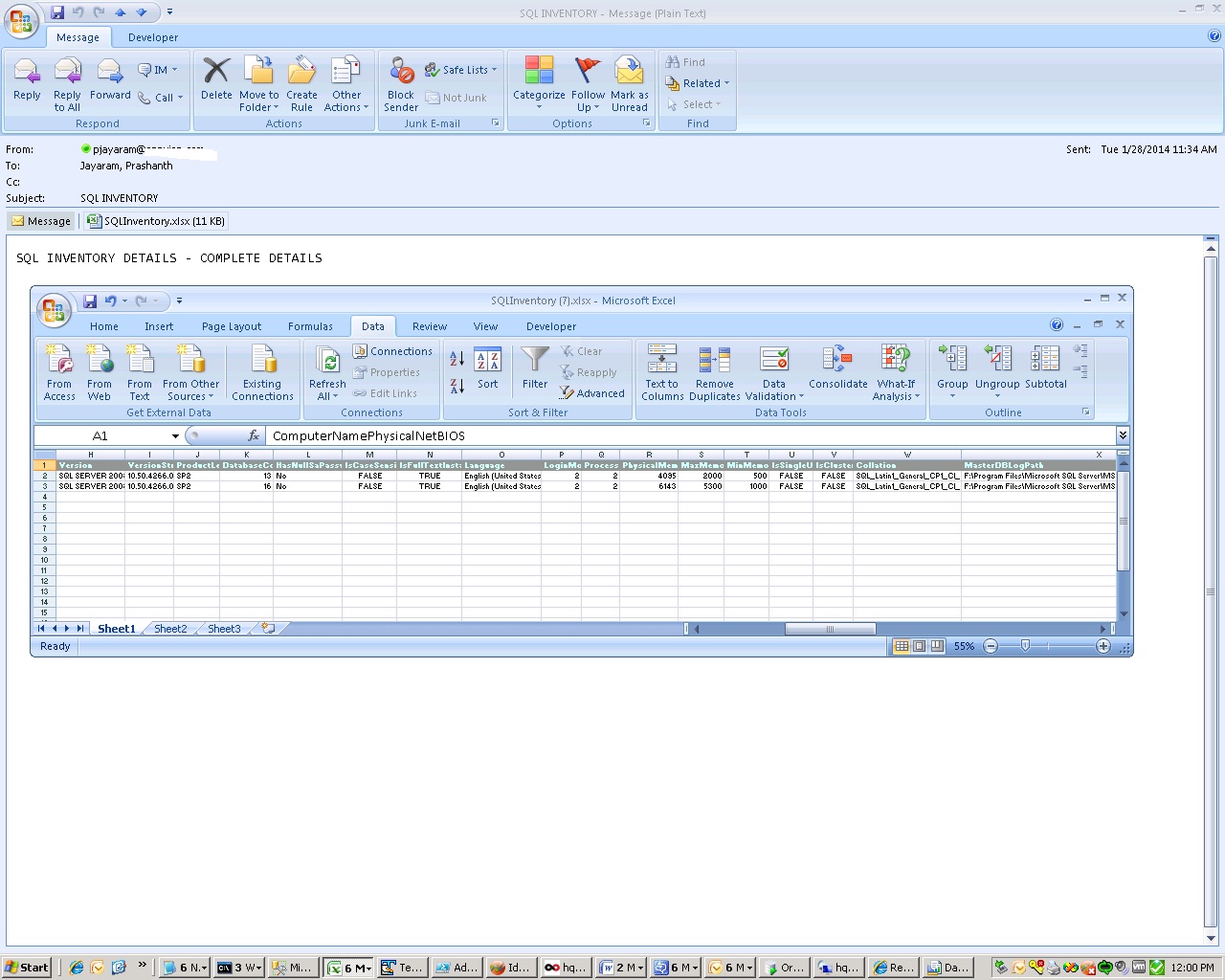The width and height of the screenshot is (1225, 980).
Task: Click the zoom slider in Excel status bar
Action: click(1025, 647)
